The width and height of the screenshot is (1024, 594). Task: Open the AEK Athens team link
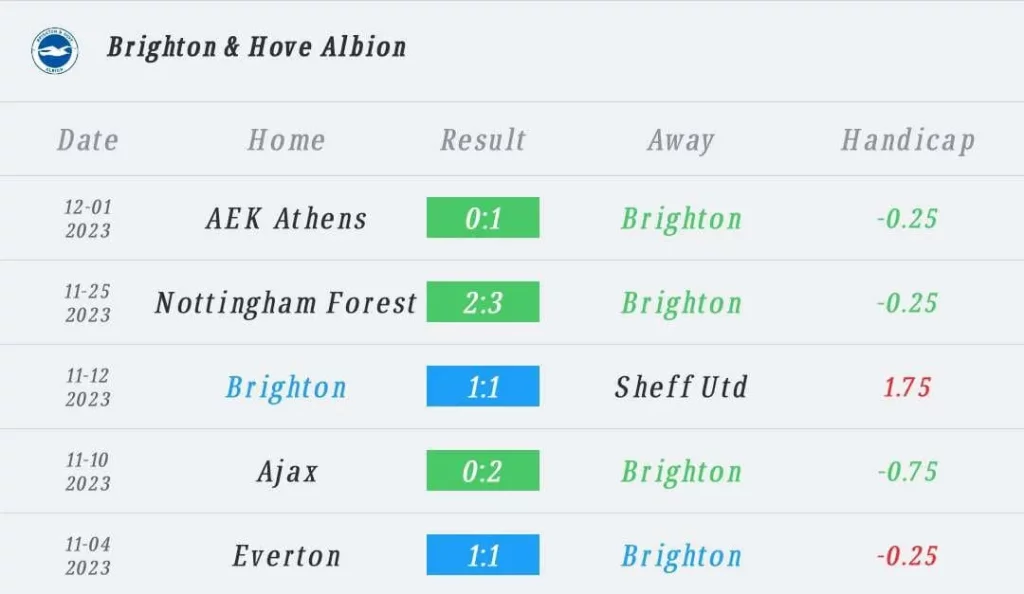(x=286, y=219)
